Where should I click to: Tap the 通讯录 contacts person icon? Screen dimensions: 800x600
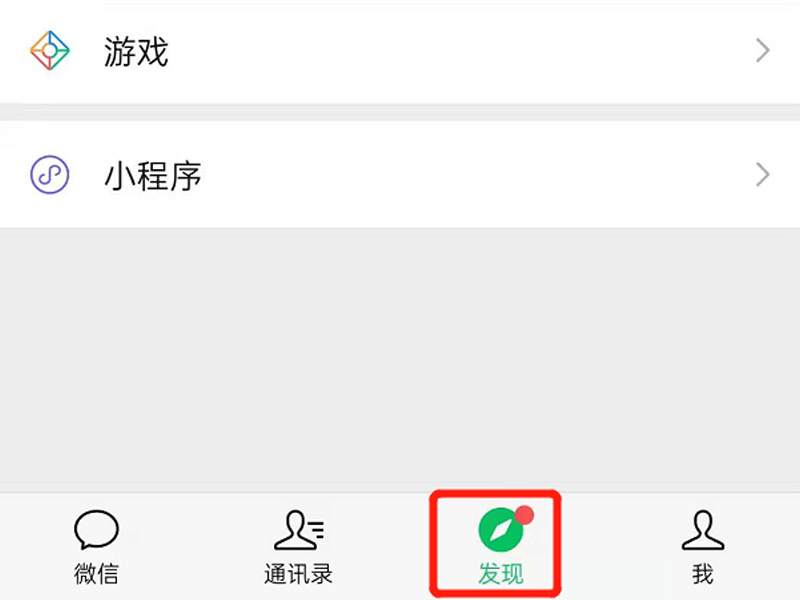coord(299,530)
